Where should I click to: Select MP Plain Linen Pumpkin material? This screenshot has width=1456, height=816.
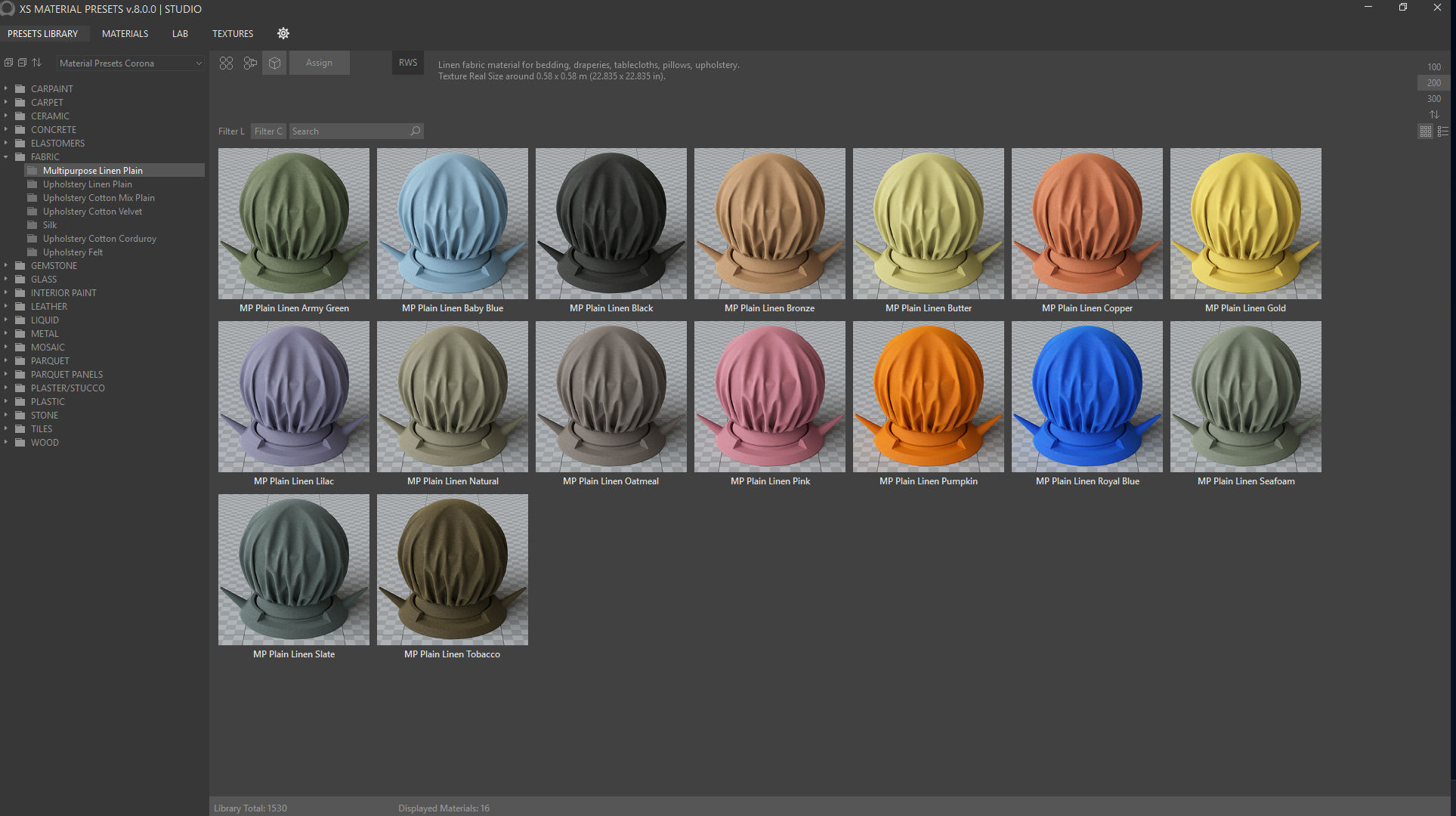(929, 397)
